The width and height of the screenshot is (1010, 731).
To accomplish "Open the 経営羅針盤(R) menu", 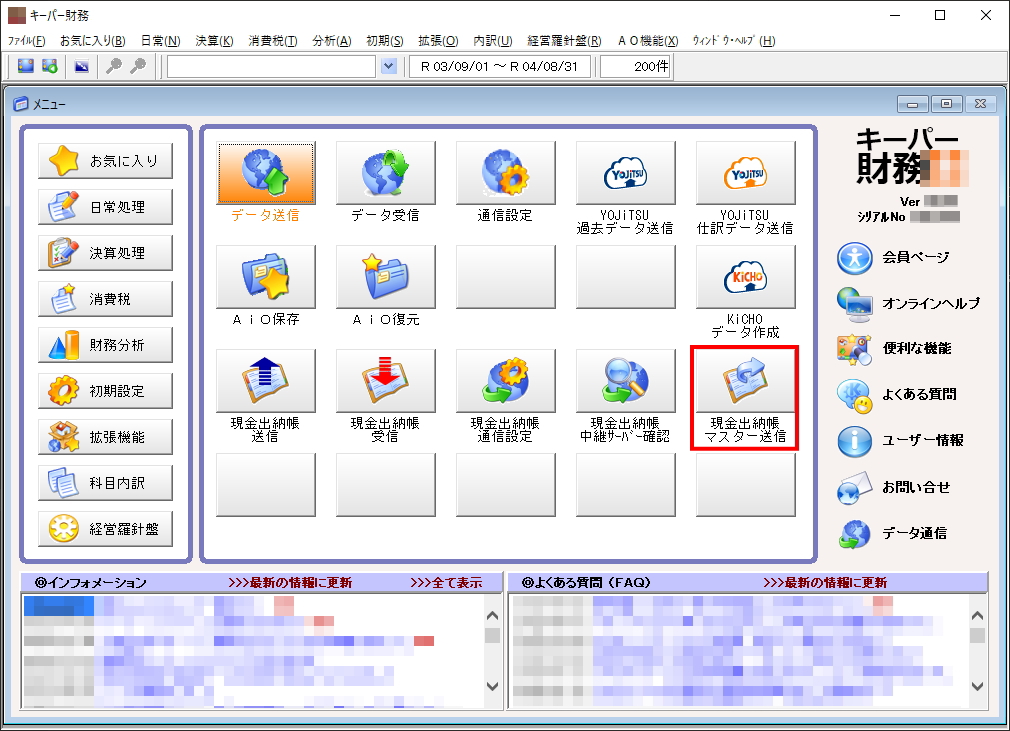I will tap(564, 41).
